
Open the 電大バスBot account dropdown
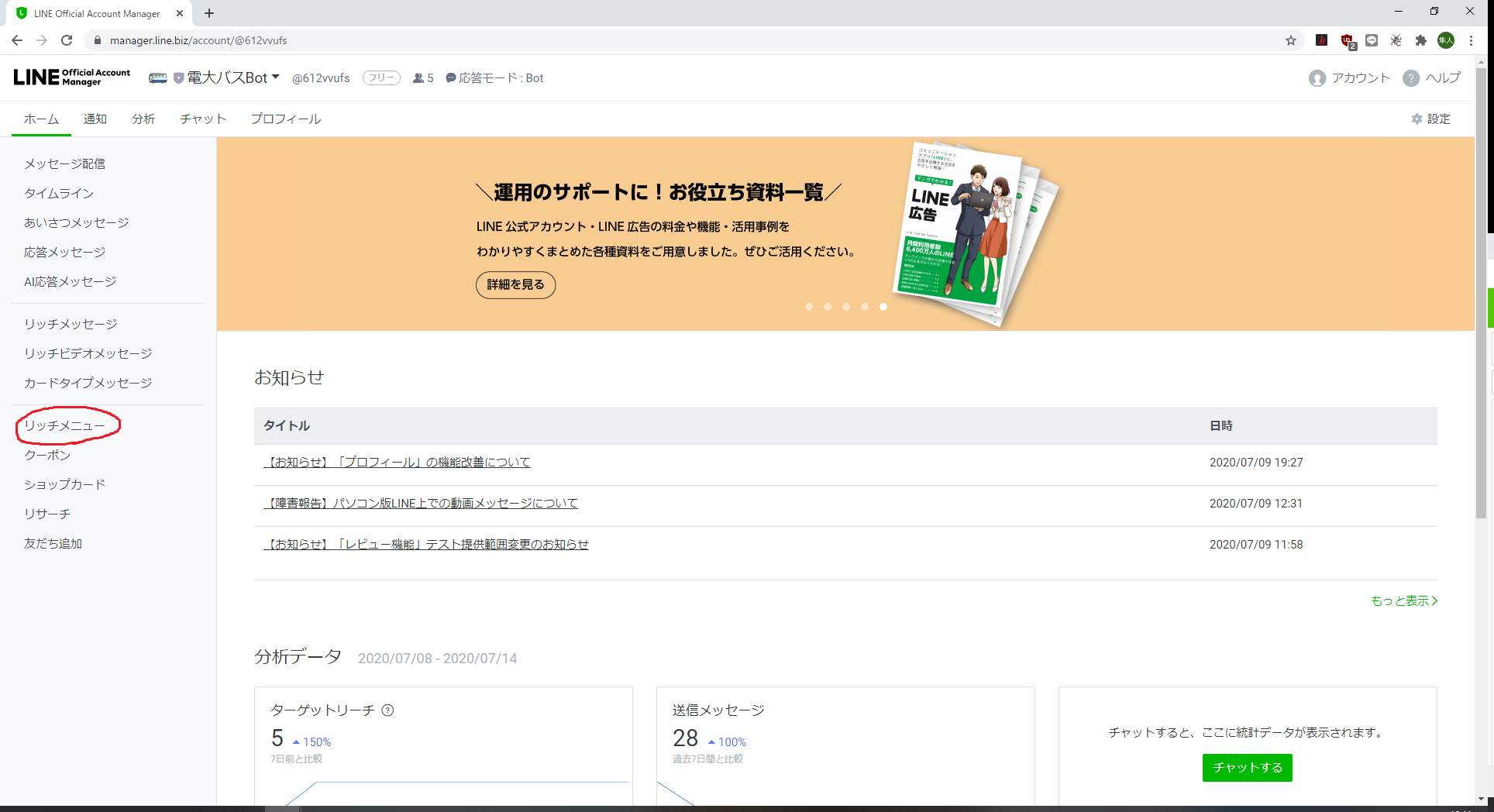[x=277, y=77]
